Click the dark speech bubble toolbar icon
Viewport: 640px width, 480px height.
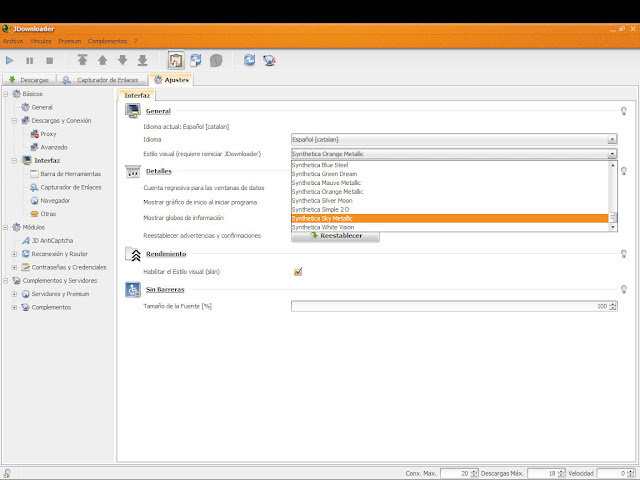(216, 61)
